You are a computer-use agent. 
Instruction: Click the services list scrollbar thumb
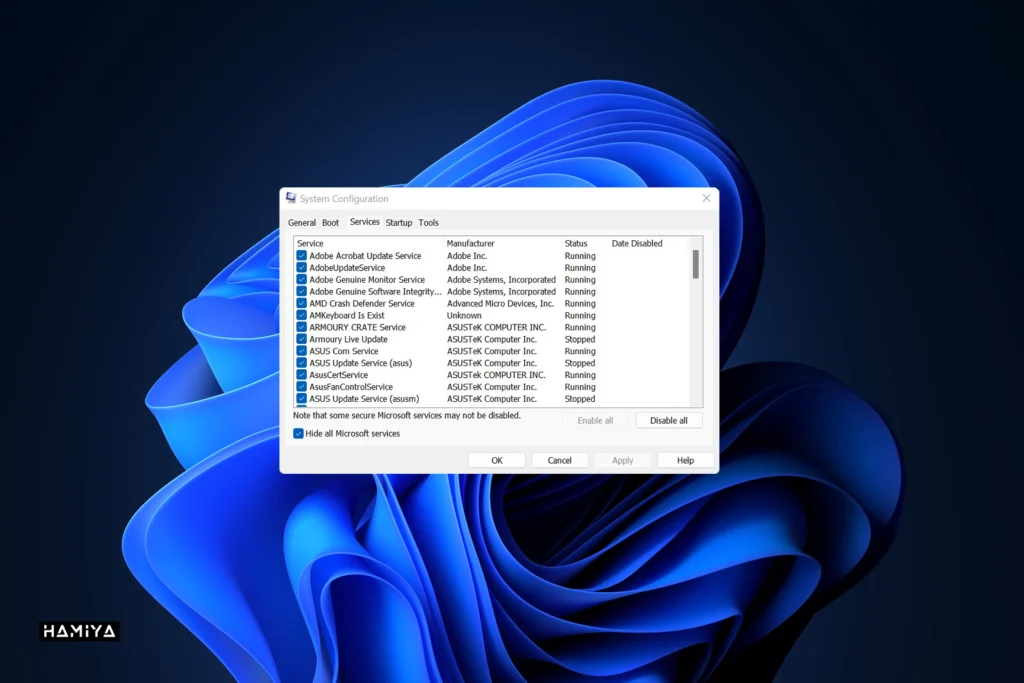coord(696,264)
